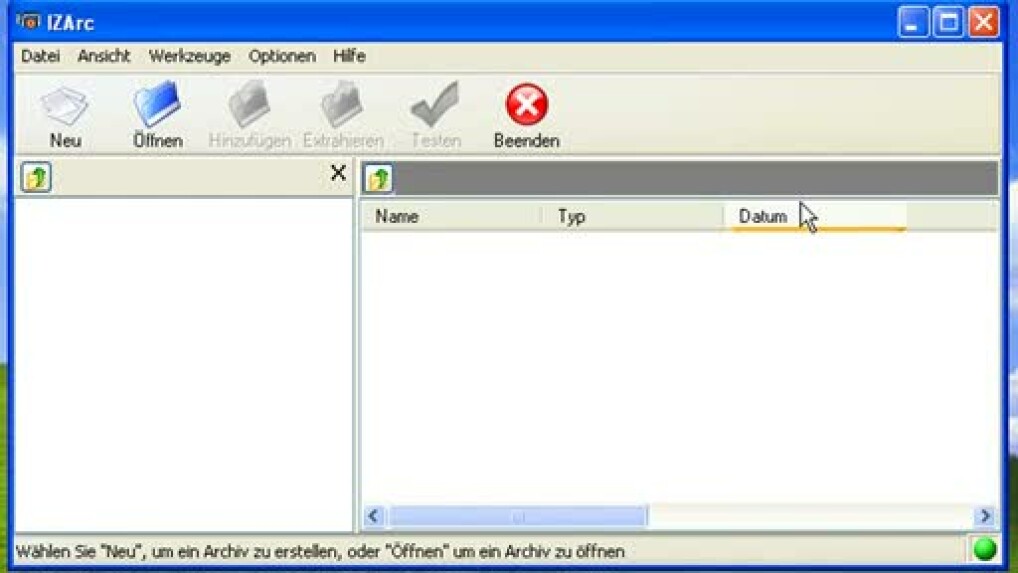Image resolution: width=1018 pixels, height=573 pixels.
Task: Open an archive with the Öffnen icon
Action: pos(156,104)
